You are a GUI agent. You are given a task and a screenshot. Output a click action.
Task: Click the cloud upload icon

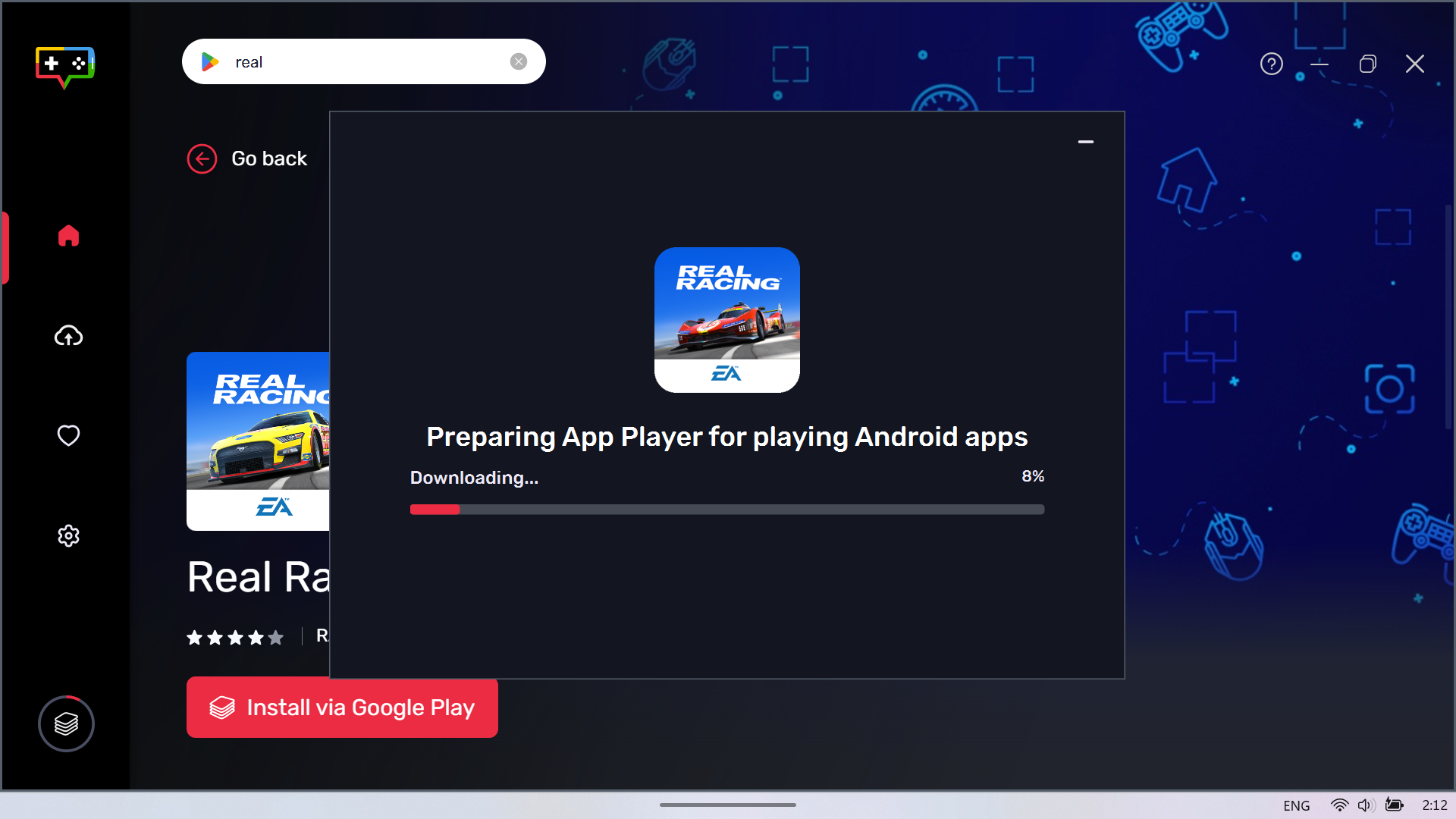tap(68, 335)
